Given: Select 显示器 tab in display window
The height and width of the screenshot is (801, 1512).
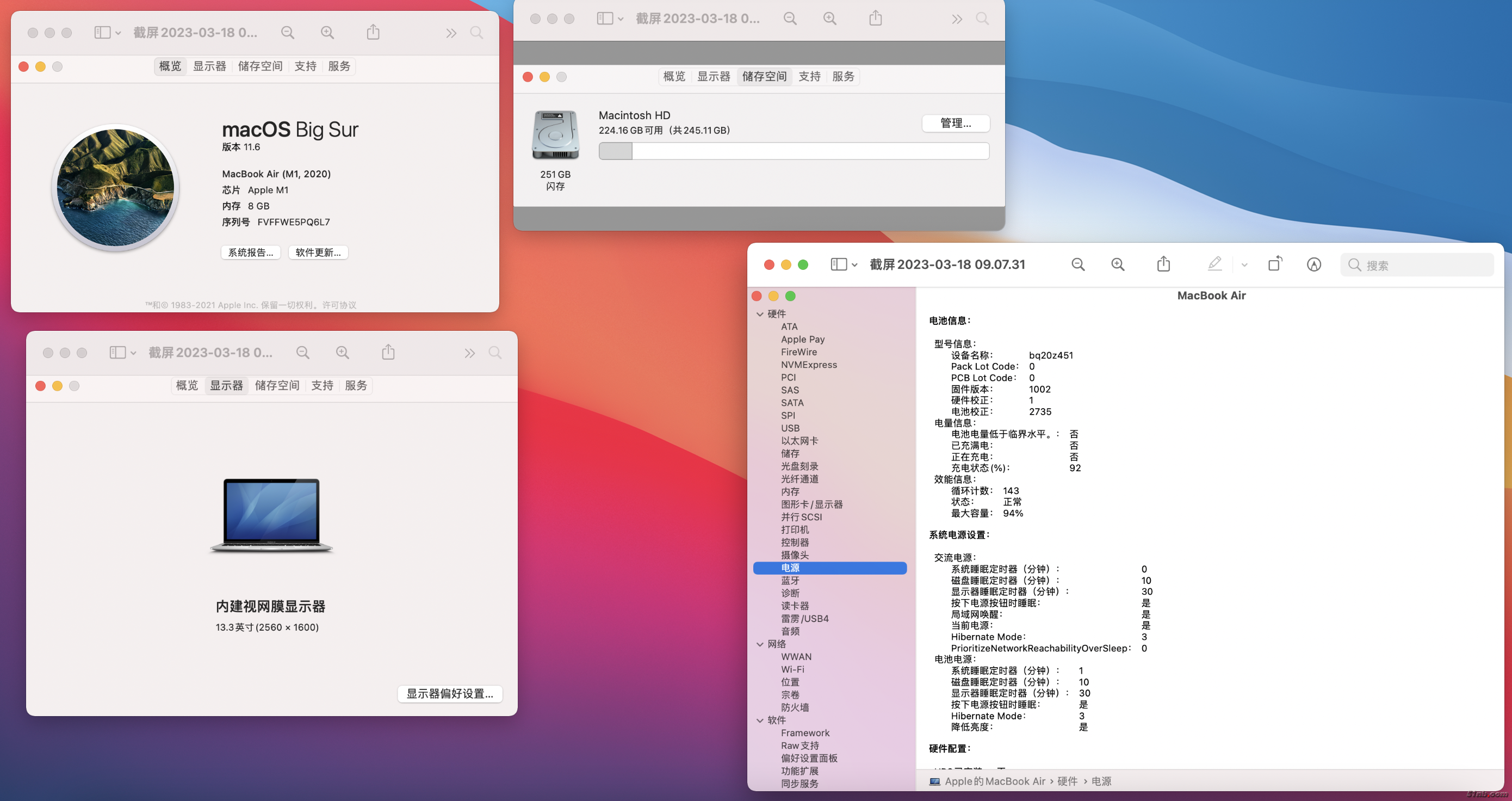Looking at the screenshot, I should point(227,386).
